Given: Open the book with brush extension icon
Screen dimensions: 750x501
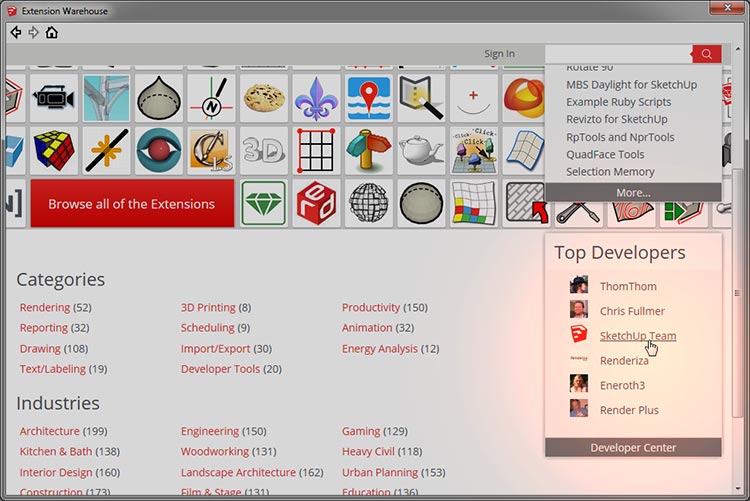Looking at the screenshot, I should (x=421, y=98).
